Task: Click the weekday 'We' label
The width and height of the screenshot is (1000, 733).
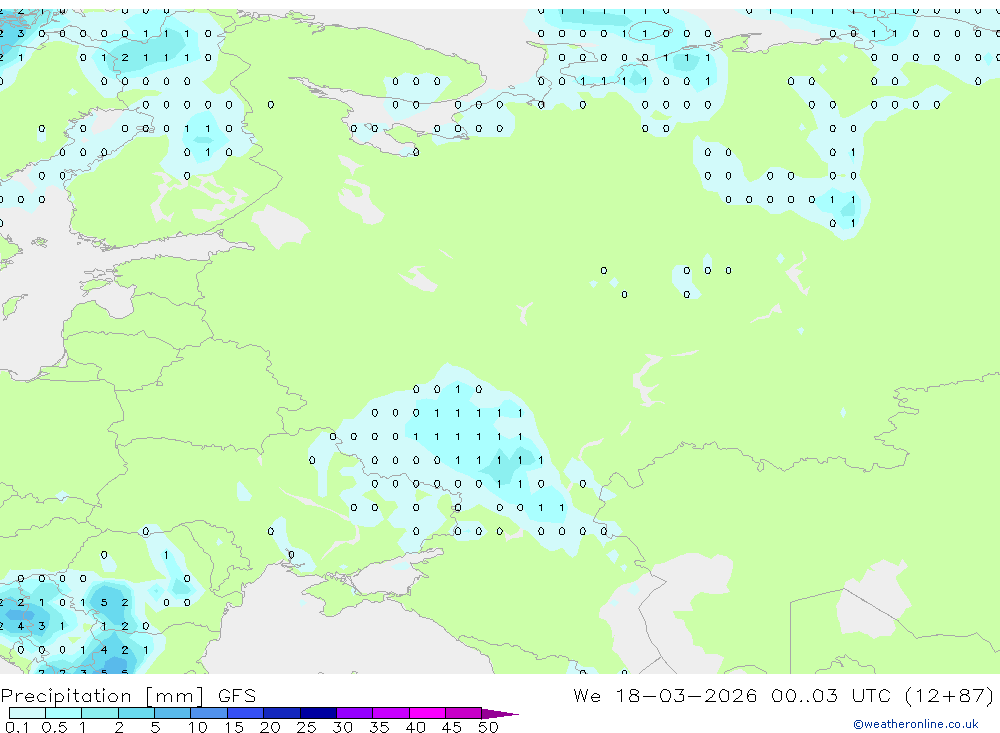Action: click(587, 695)
